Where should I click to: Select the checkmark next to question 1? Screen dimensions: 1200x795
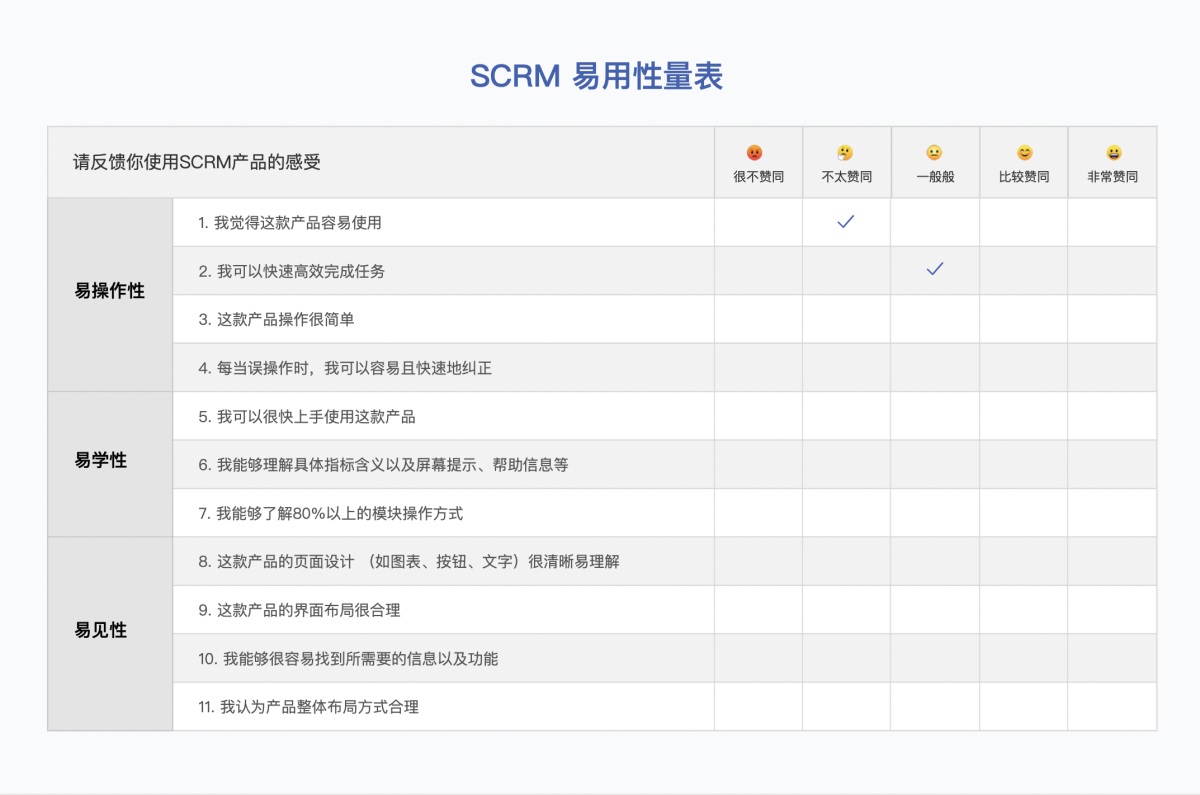(846, 222)
